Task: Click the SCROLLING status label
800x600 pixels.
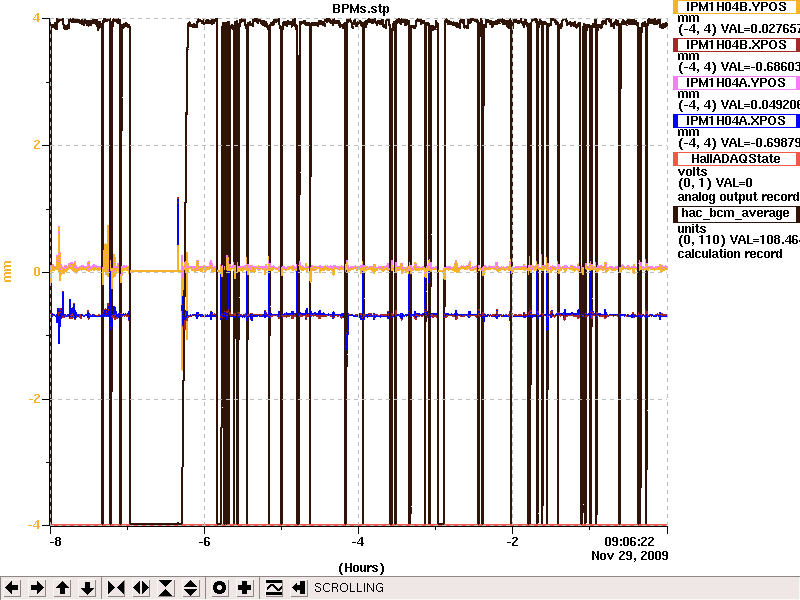Action: 348,588
